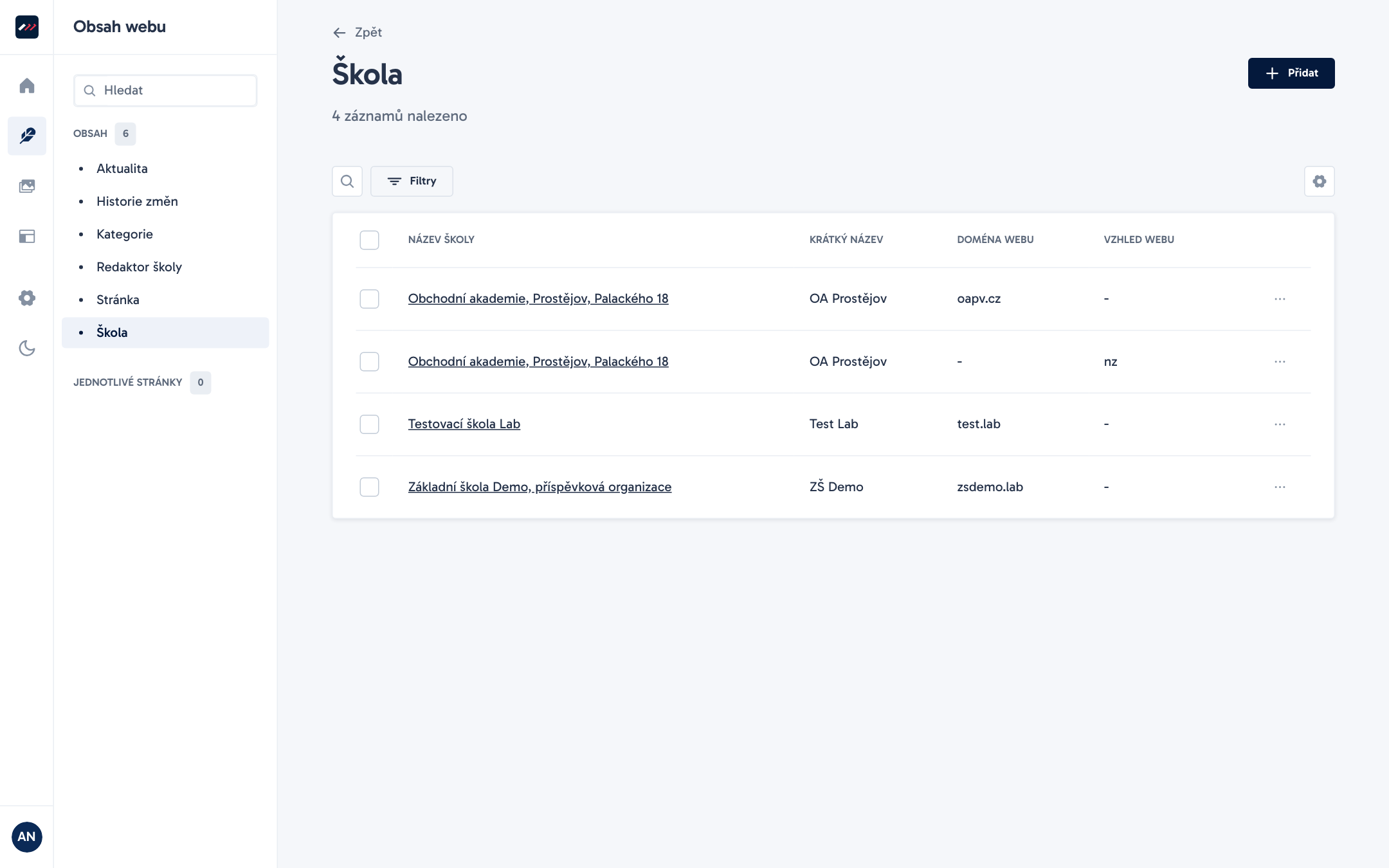Toggle dark mode with the moon icon
This screenshot has width=1389, height=868.
(27, 348)
